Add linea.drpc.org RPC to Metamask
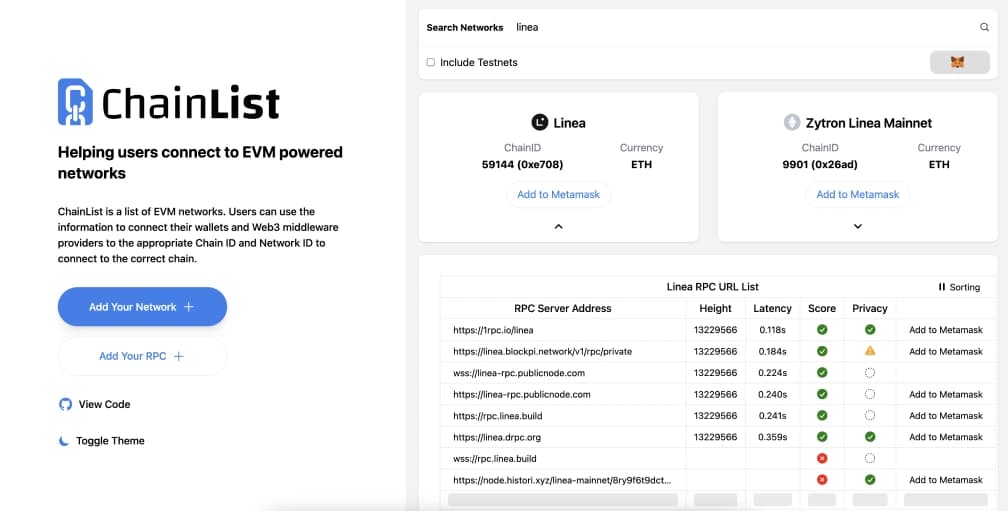The height and width of the screenshot is (511, 1008). pyautogui.click(x=946, y=437)
